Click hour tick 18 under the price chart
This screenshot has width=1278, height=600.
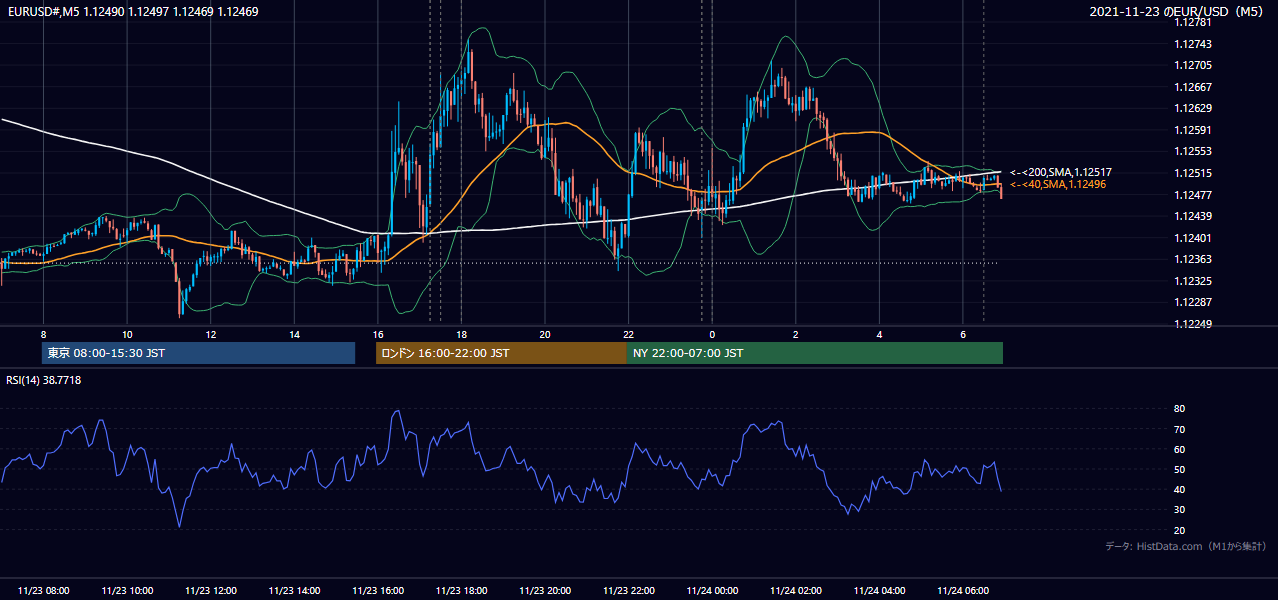(461, 333)
